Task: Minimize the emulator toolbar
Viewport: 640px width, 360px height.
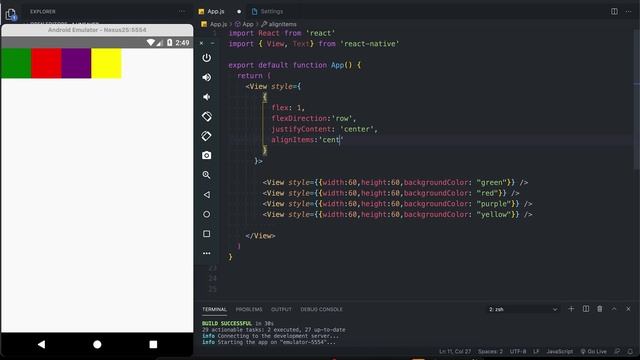Action: 213,43
